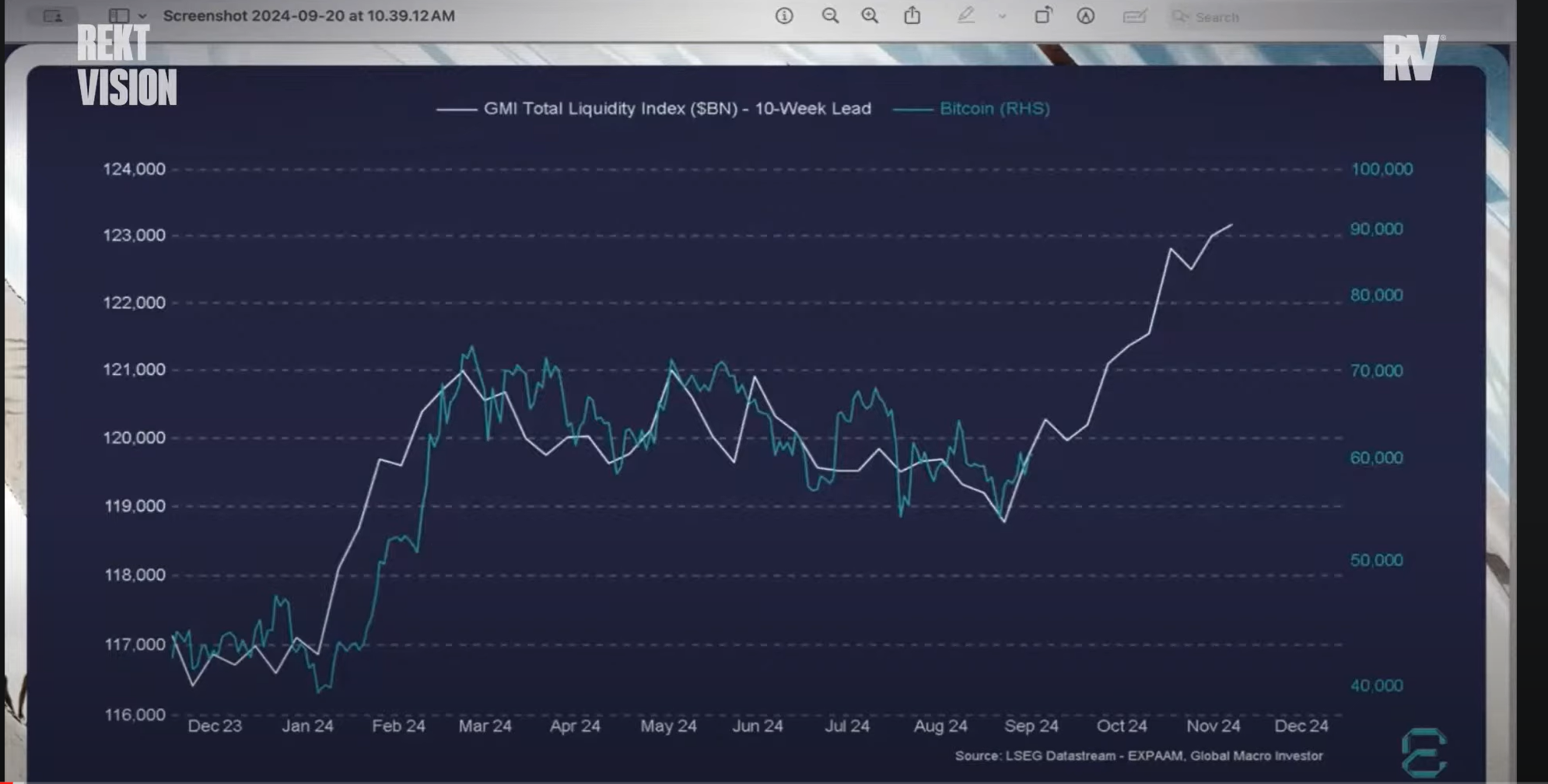Click GMI Total Liquidity Index legend label
The image size is (1548, 784).
point(677,109)
